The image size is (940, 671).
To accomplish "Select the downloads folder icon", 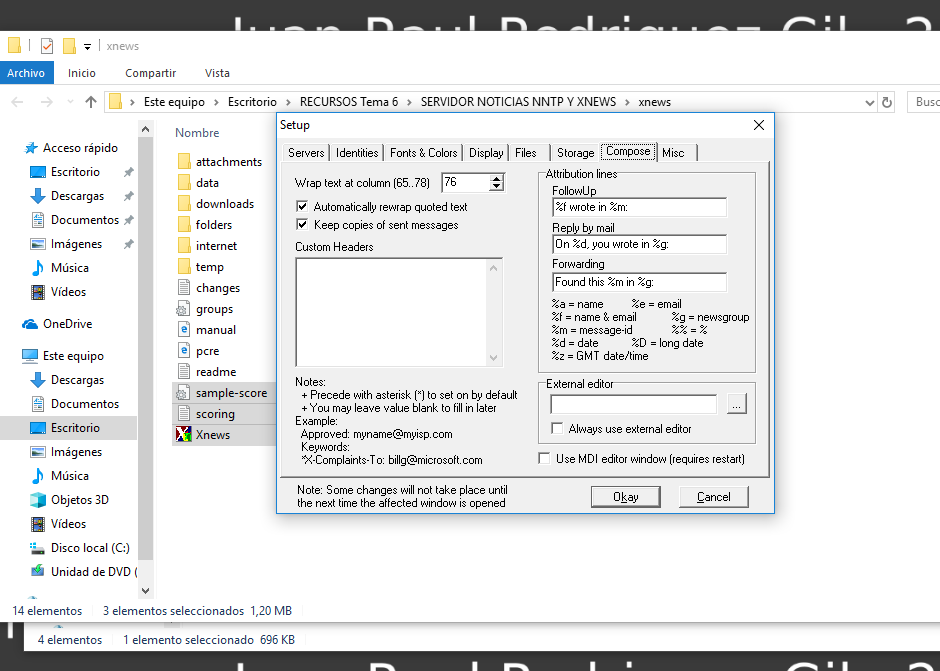I will (x=183, y=203).
